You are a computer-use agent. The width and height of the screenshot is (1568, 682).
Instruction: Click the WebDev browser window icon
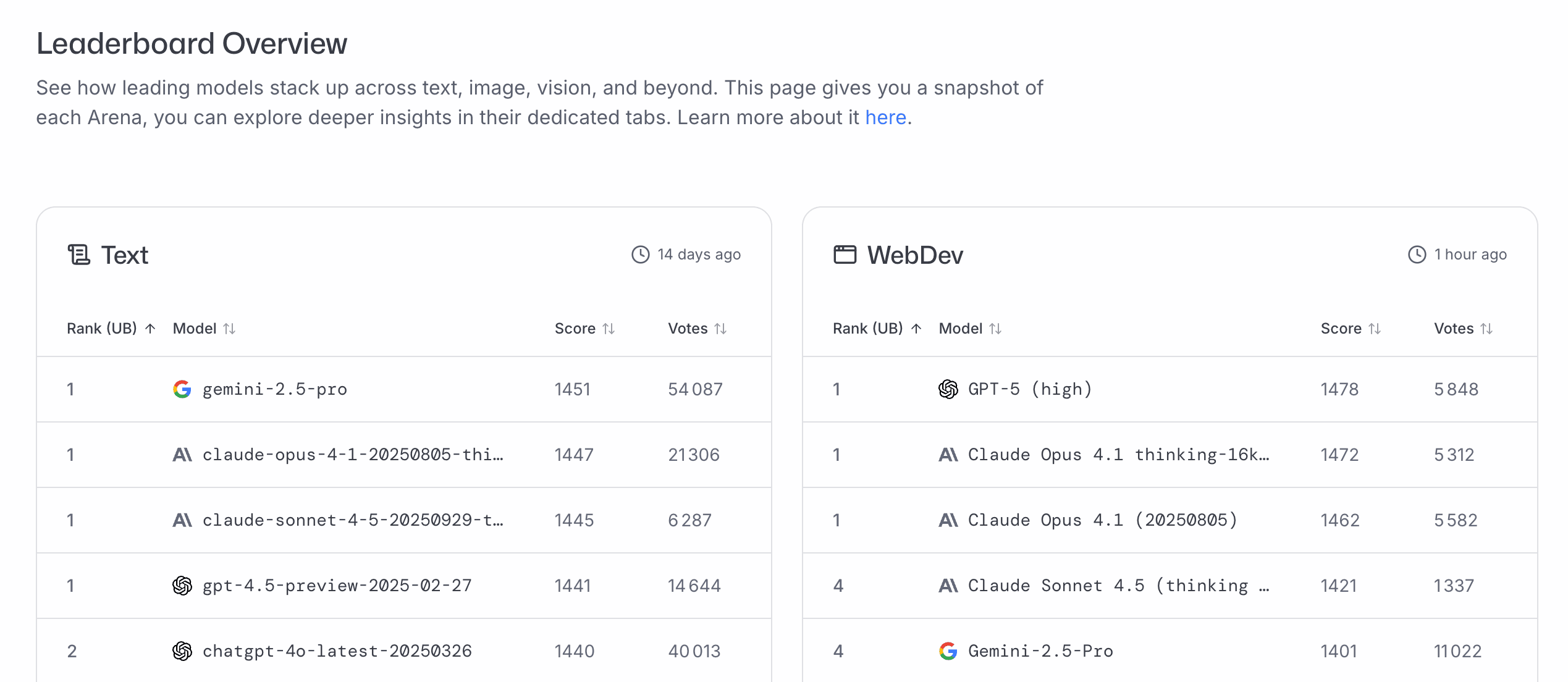[845, 255]
